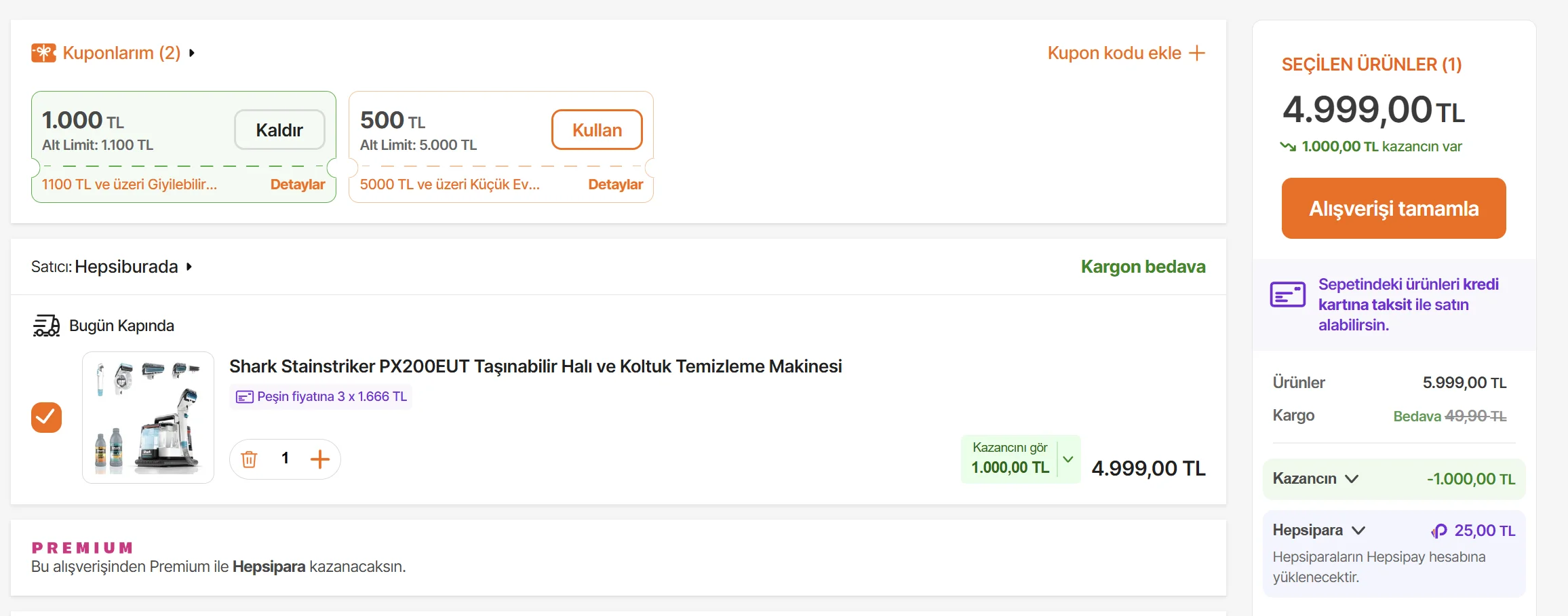Expand the Kazancın breakdown in order summary
This screenshot has height=616, width=1568.
click(x=1352, y=479)
